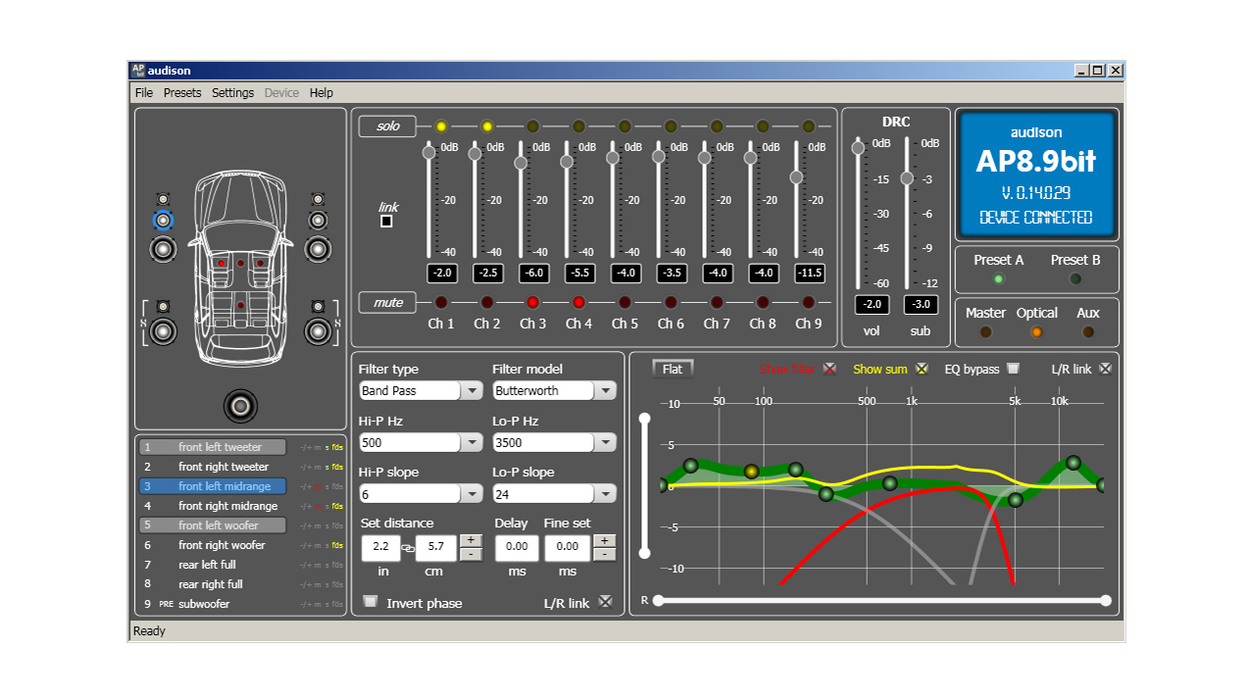
Task: Select the Preset A indicator light
Action: 998,279
